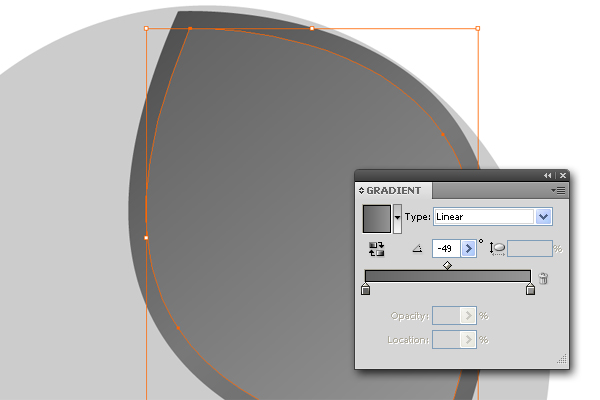Open the angle value dropdown arrow
Screen dimensions: 600x400
point(468,249)
